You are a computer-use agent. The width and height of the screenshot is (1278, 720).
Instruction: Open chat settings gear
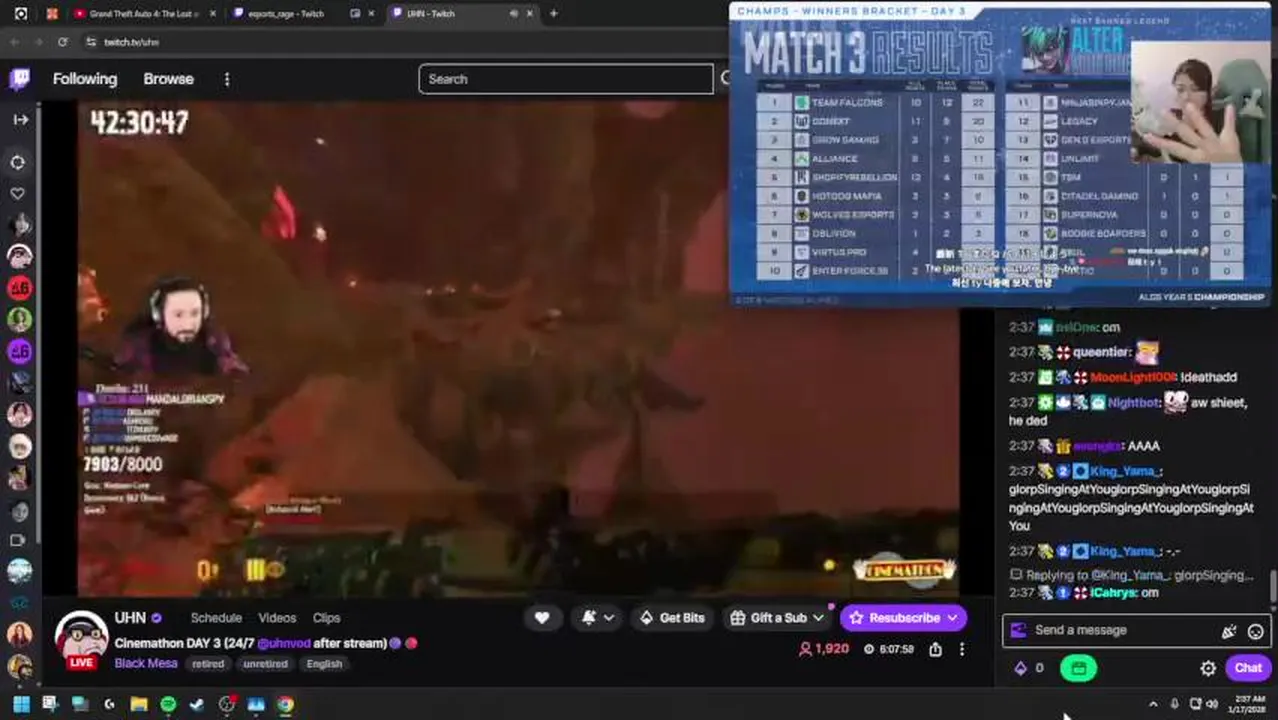point(1208,668)
